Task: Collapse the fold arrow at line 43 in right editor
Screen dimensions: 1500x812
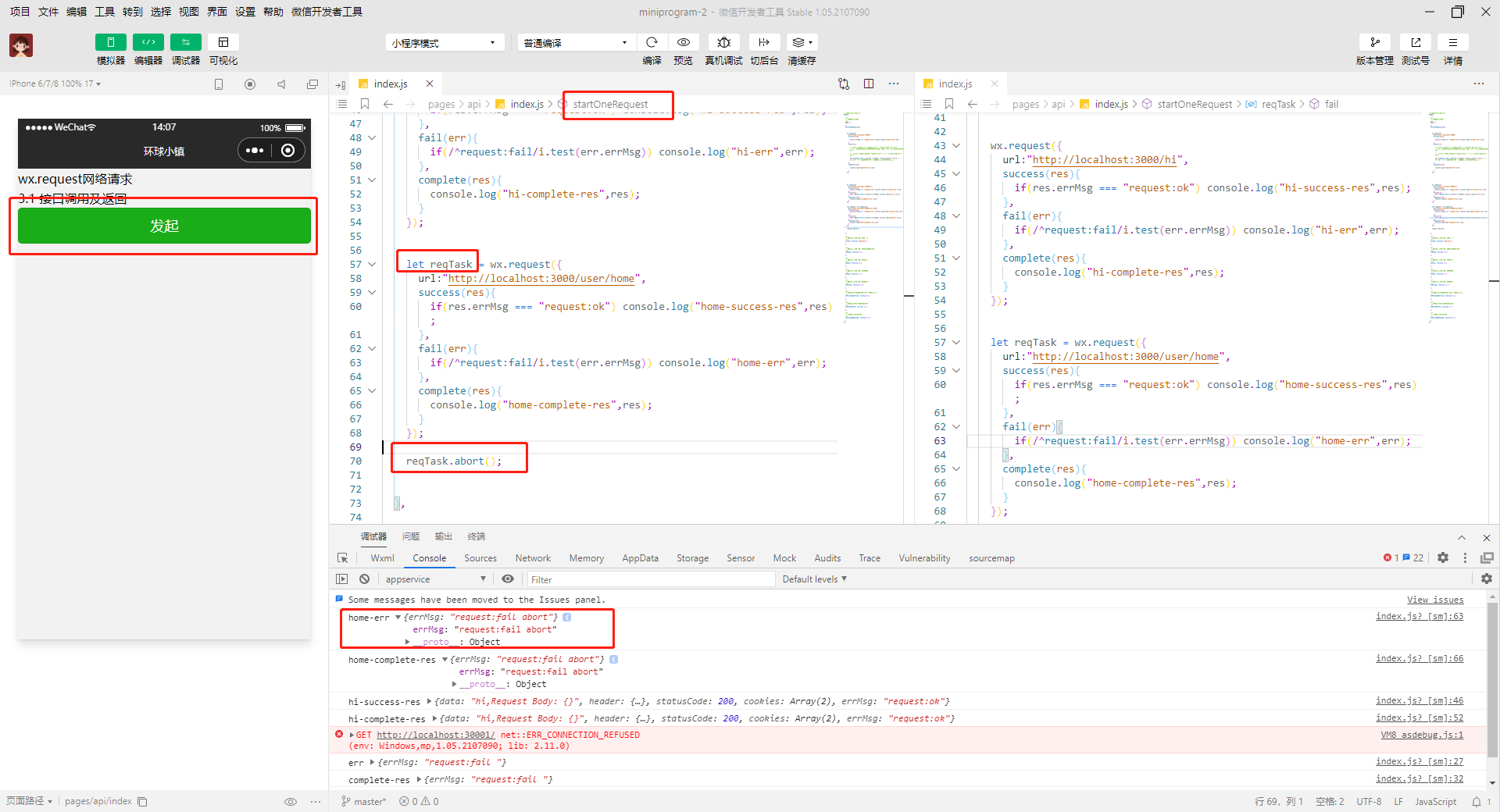Action: click(x=956, y=146)
